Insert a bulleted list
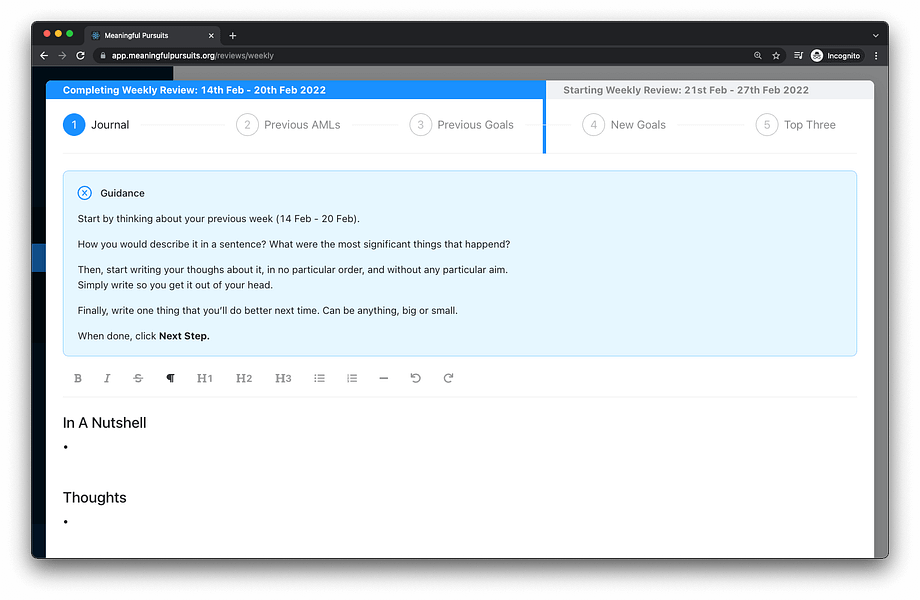The height and width of the screenshot is (600, 920). [319, 378]
